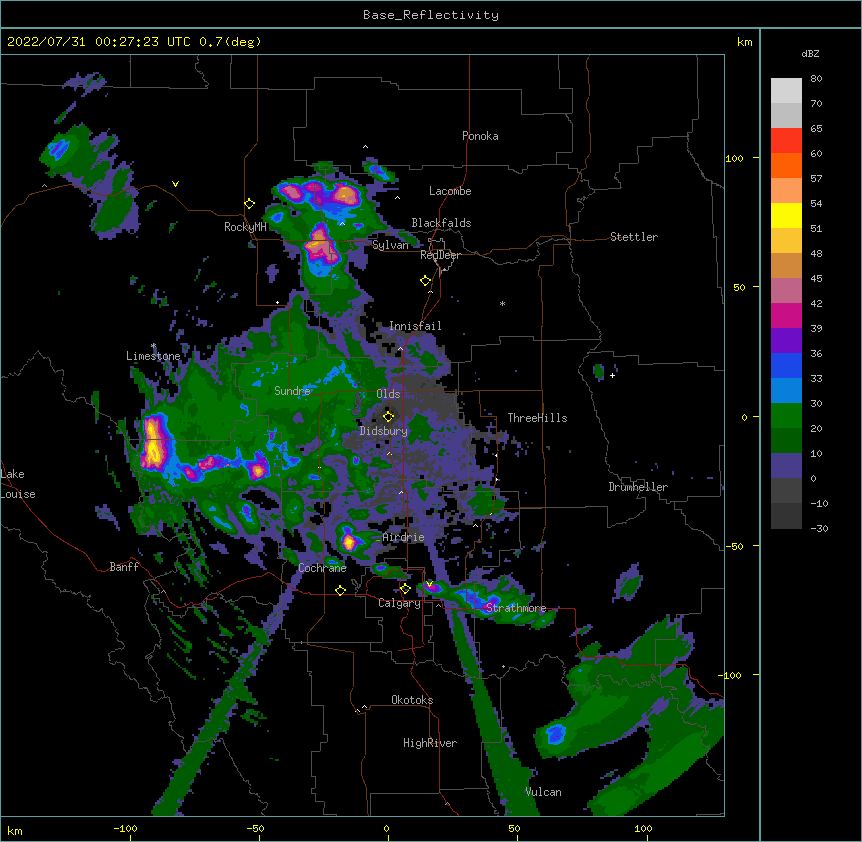Viewport: 862px width, 842px height.
Task: Click the km unit label beside the timestamp row
Action: click(x=744, y=42)
